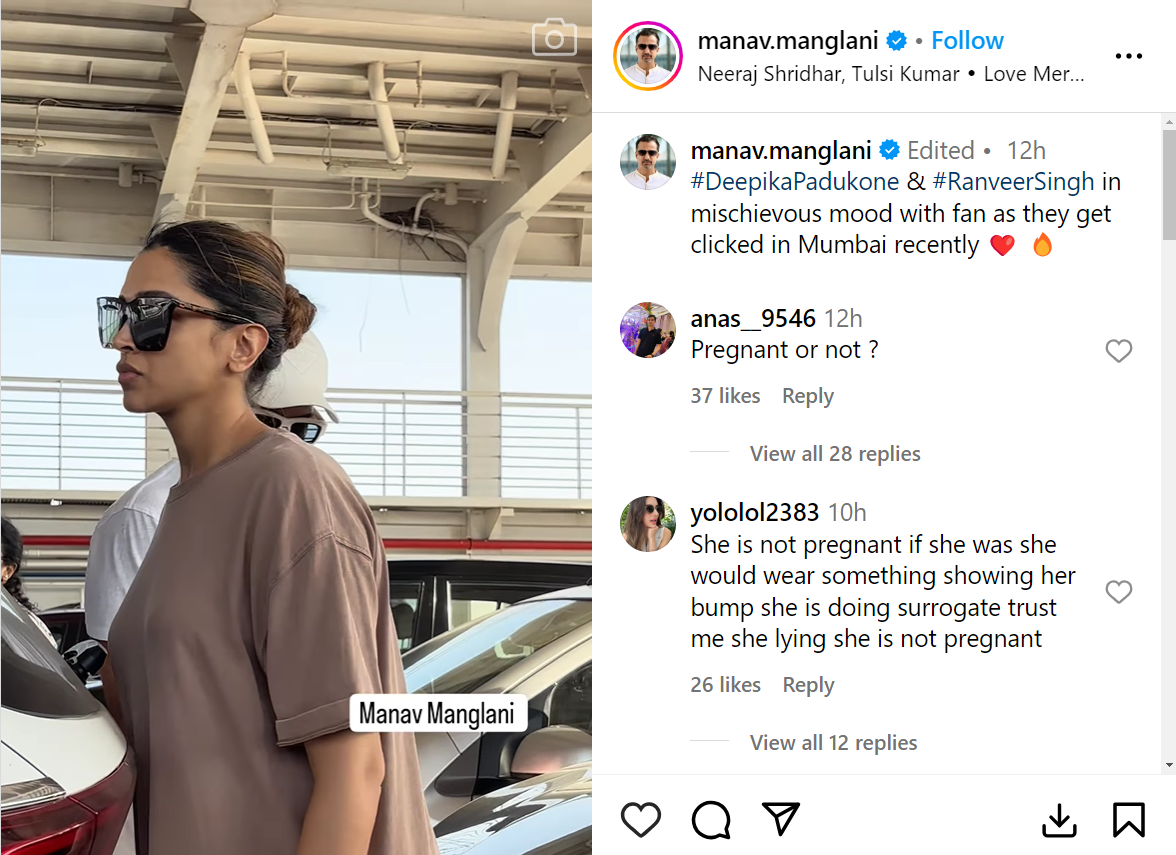Expand all 28 replies

[x=835, y=454]
